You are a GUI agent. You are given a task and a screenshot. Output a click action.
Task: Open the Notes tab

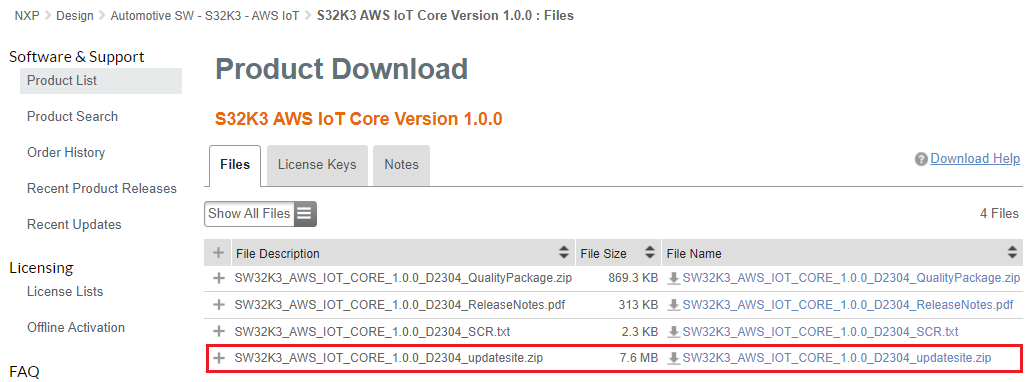[x=402, y=165]
